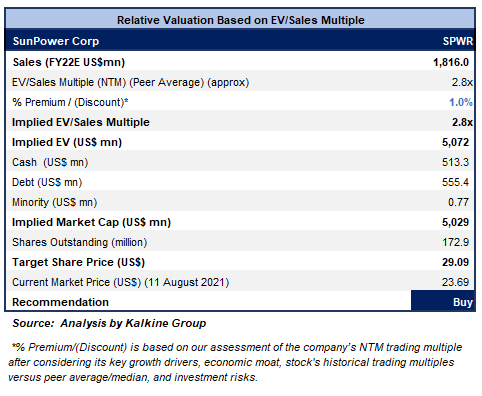Select the Source: Analysis by Kalkine Group text
This screenshot has height=396, width=482.
tap(109, 323)
